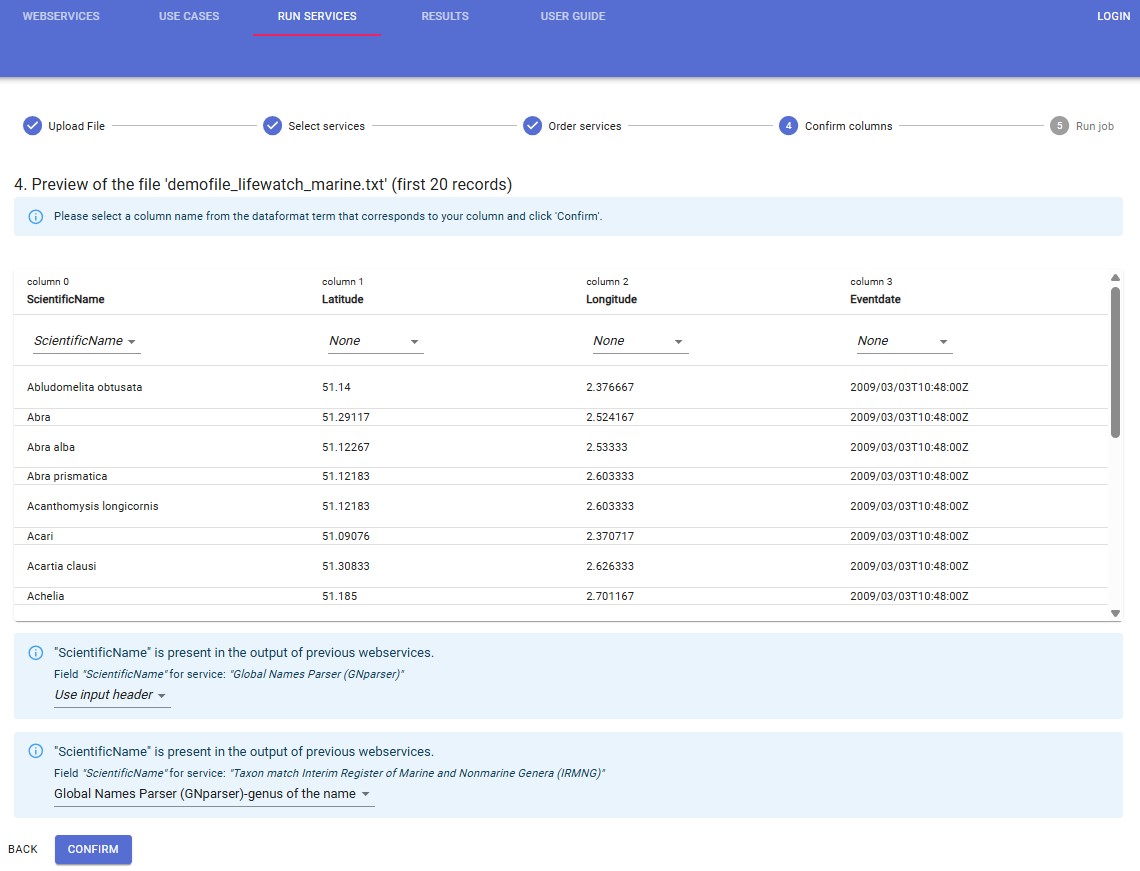Open the 'Use input header' dropdown
The image size is (1140, 871).
click(x=111, y=695)
